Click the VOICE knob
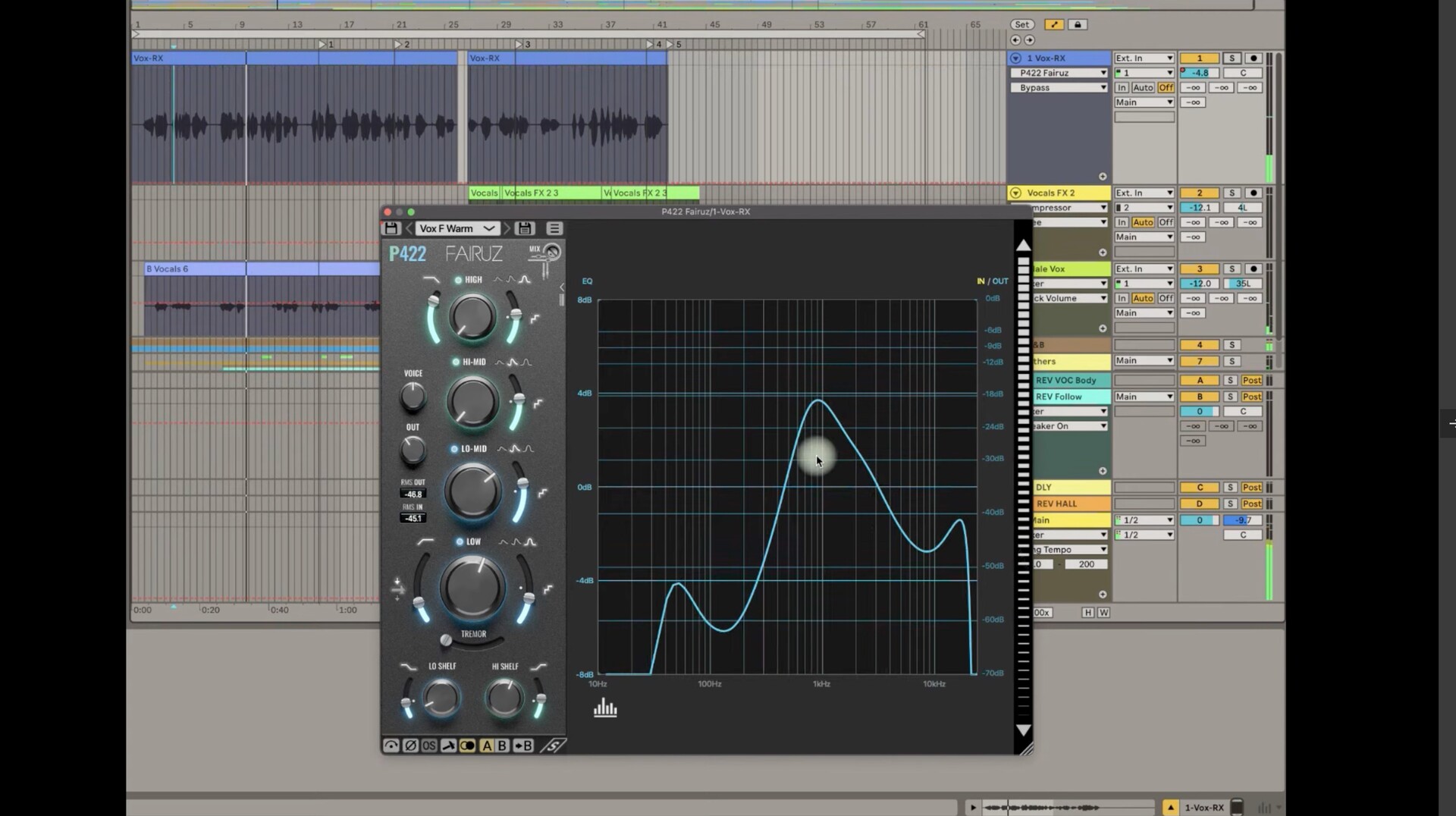 (x=413, y=396)
